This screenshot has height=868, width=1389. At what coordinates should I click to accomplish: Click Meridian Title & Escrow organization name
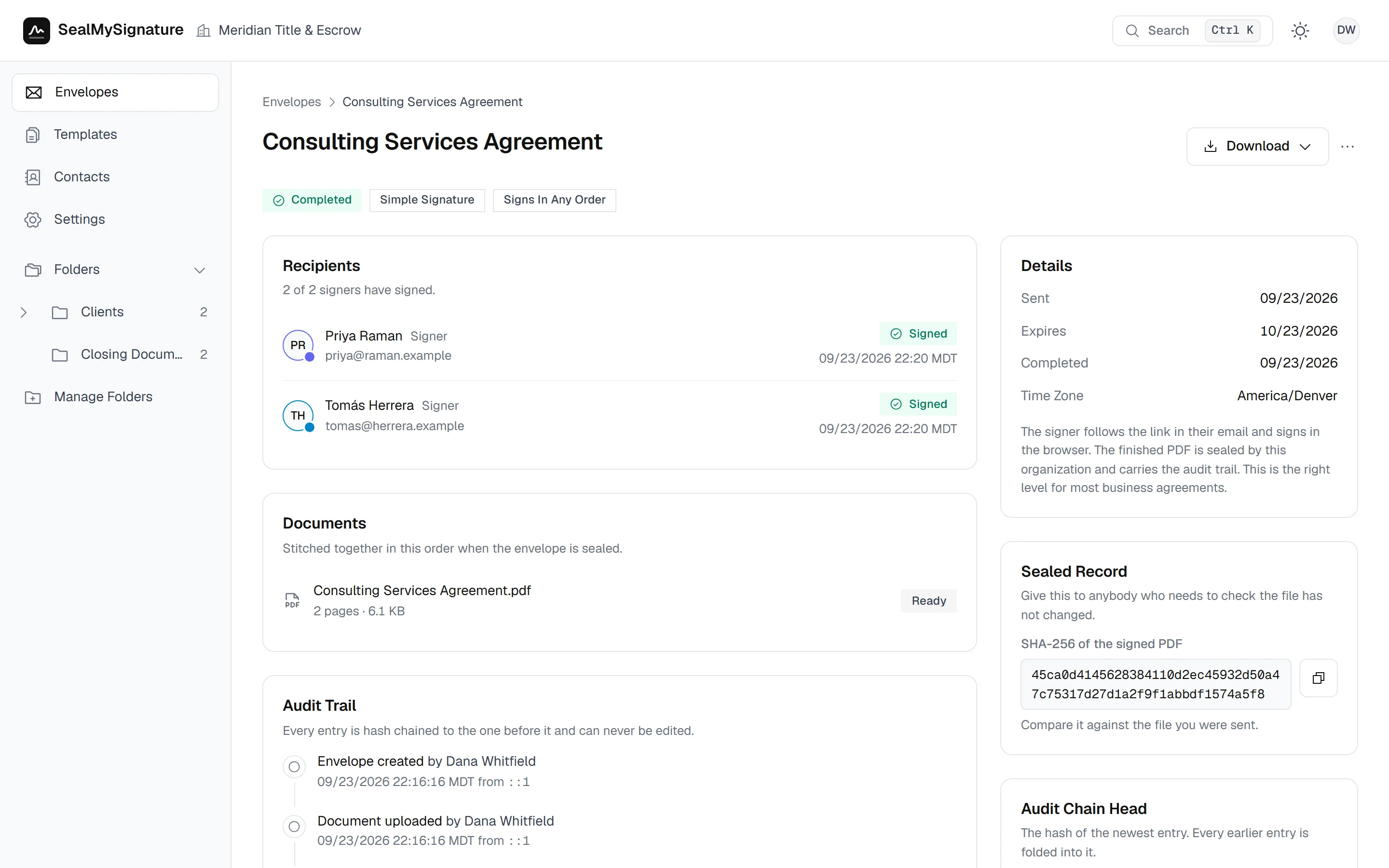coord(289,30)
